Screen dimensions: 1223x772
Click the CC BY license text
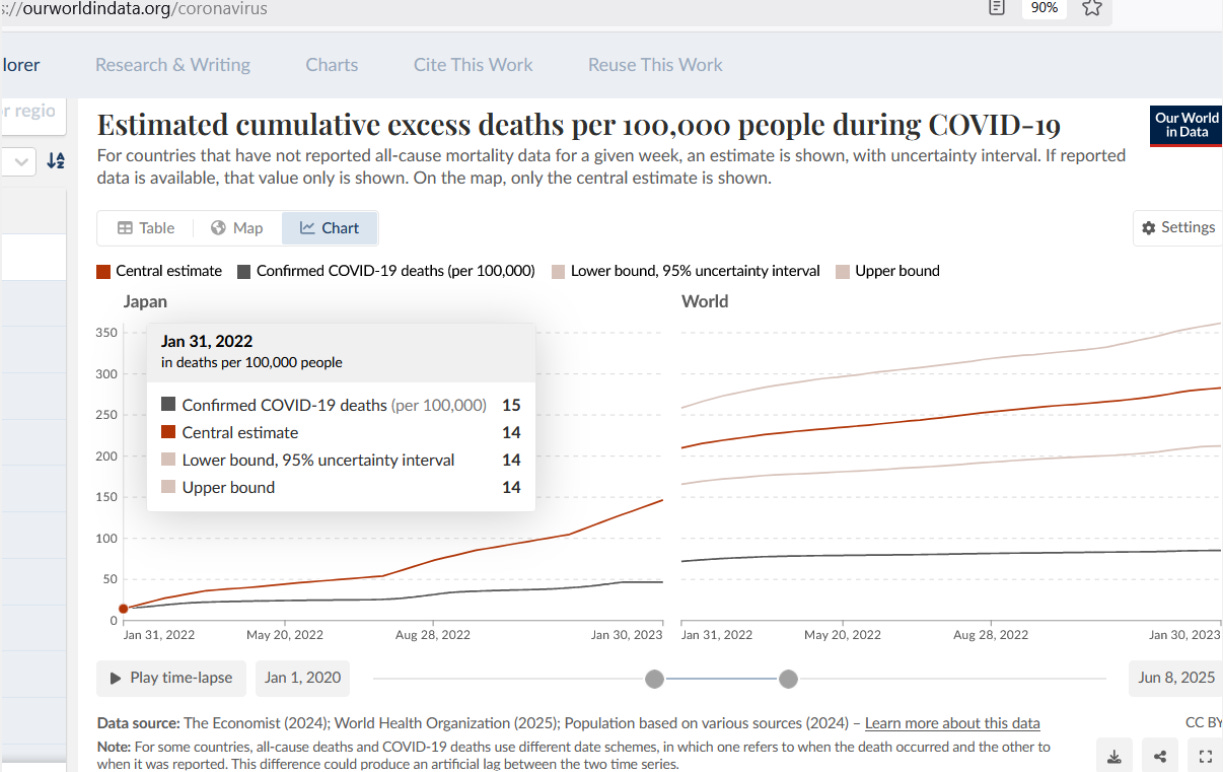1204,722
